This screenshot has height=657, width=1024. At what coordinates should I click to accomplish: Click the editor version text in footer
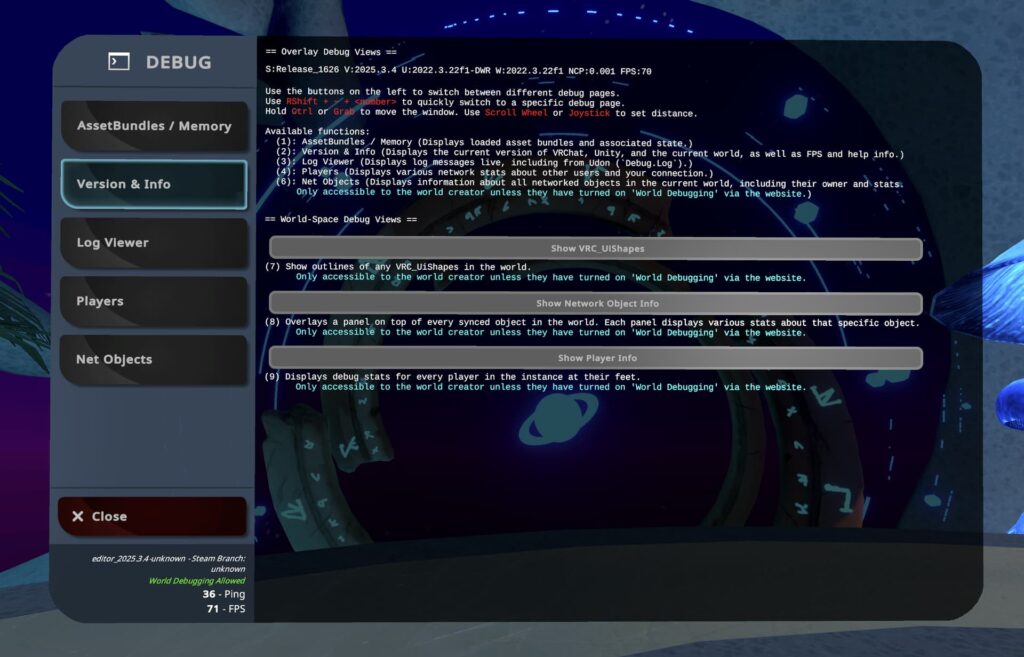click(162, 558)
